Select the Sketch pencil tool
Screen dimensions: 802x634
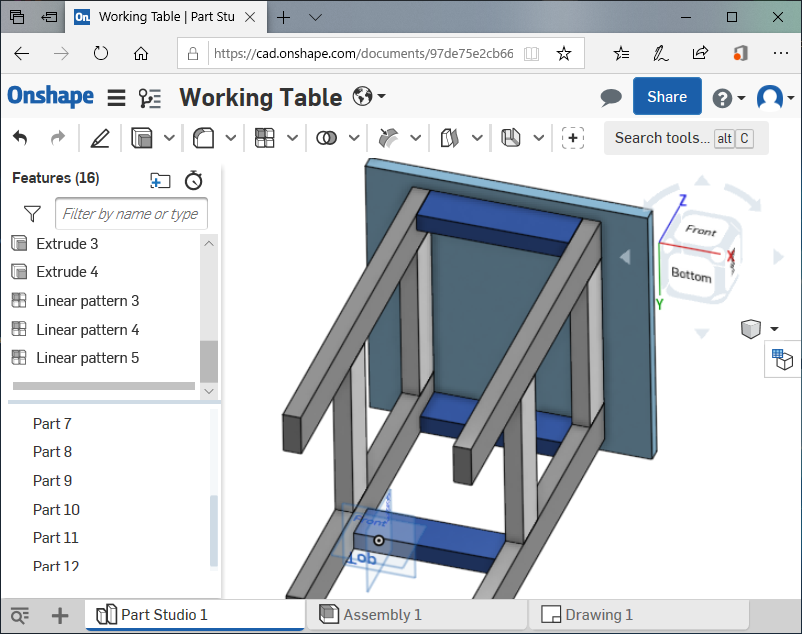point(100,138)
